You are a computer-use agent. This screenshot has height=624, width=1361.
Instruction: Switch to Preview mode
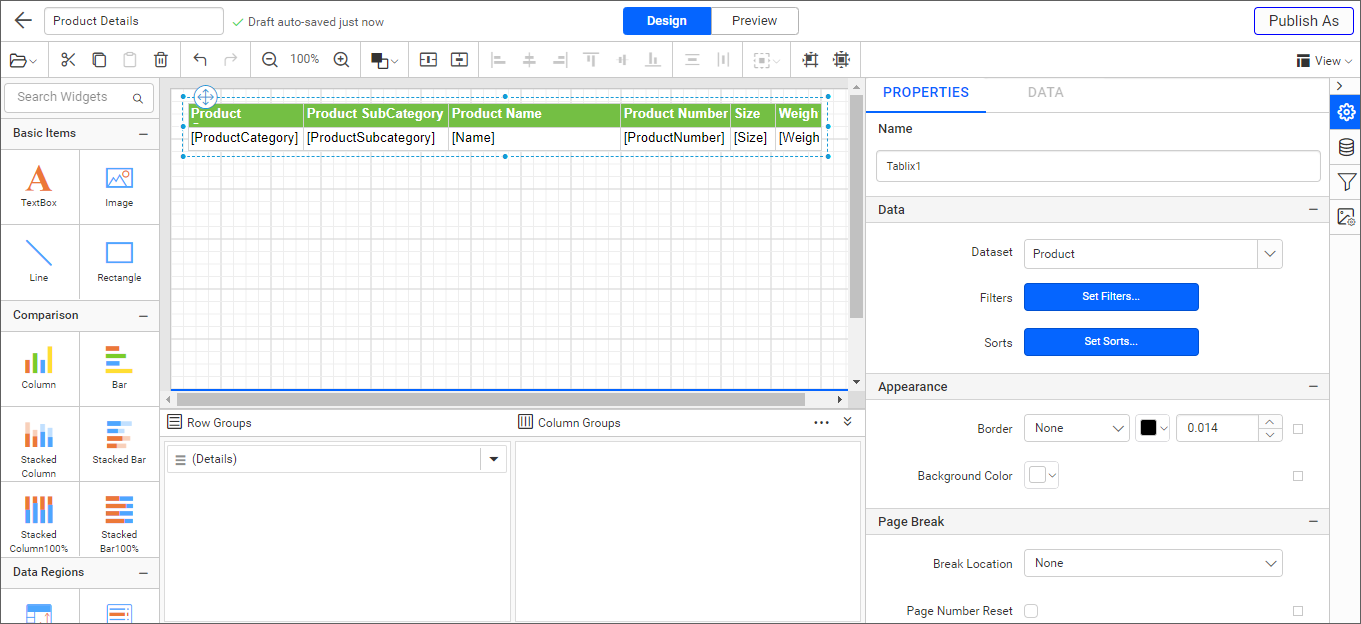pos(755,21)
